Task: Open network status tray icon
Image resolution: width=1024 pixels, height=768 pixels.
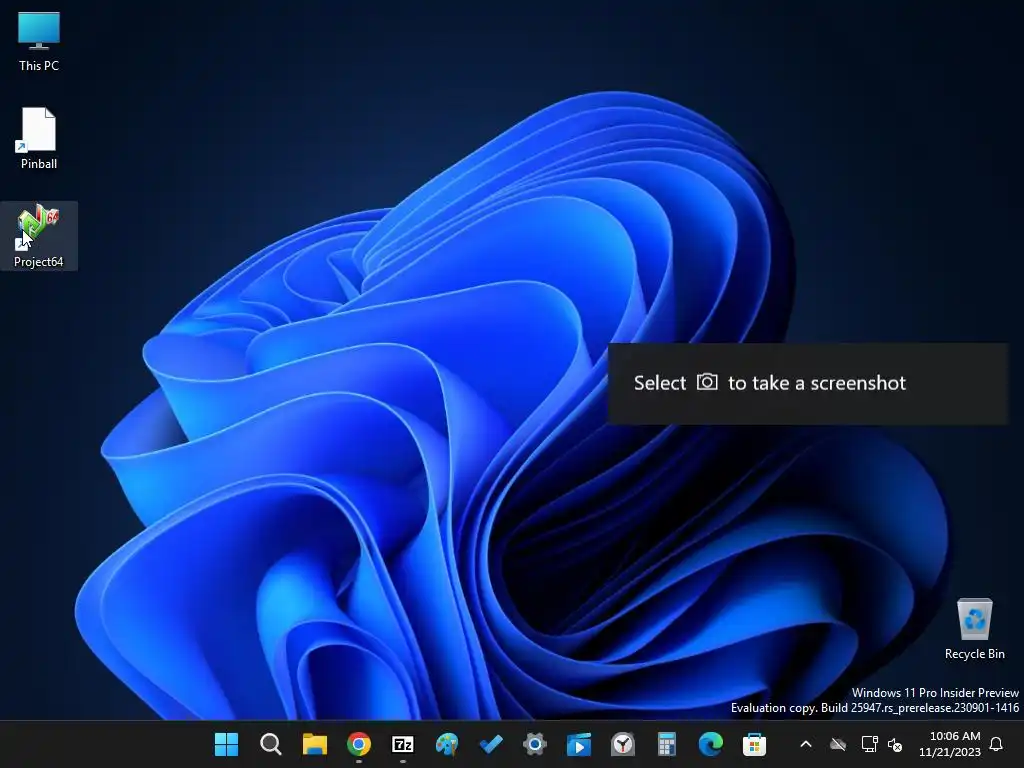Action: tap(869, 744)
